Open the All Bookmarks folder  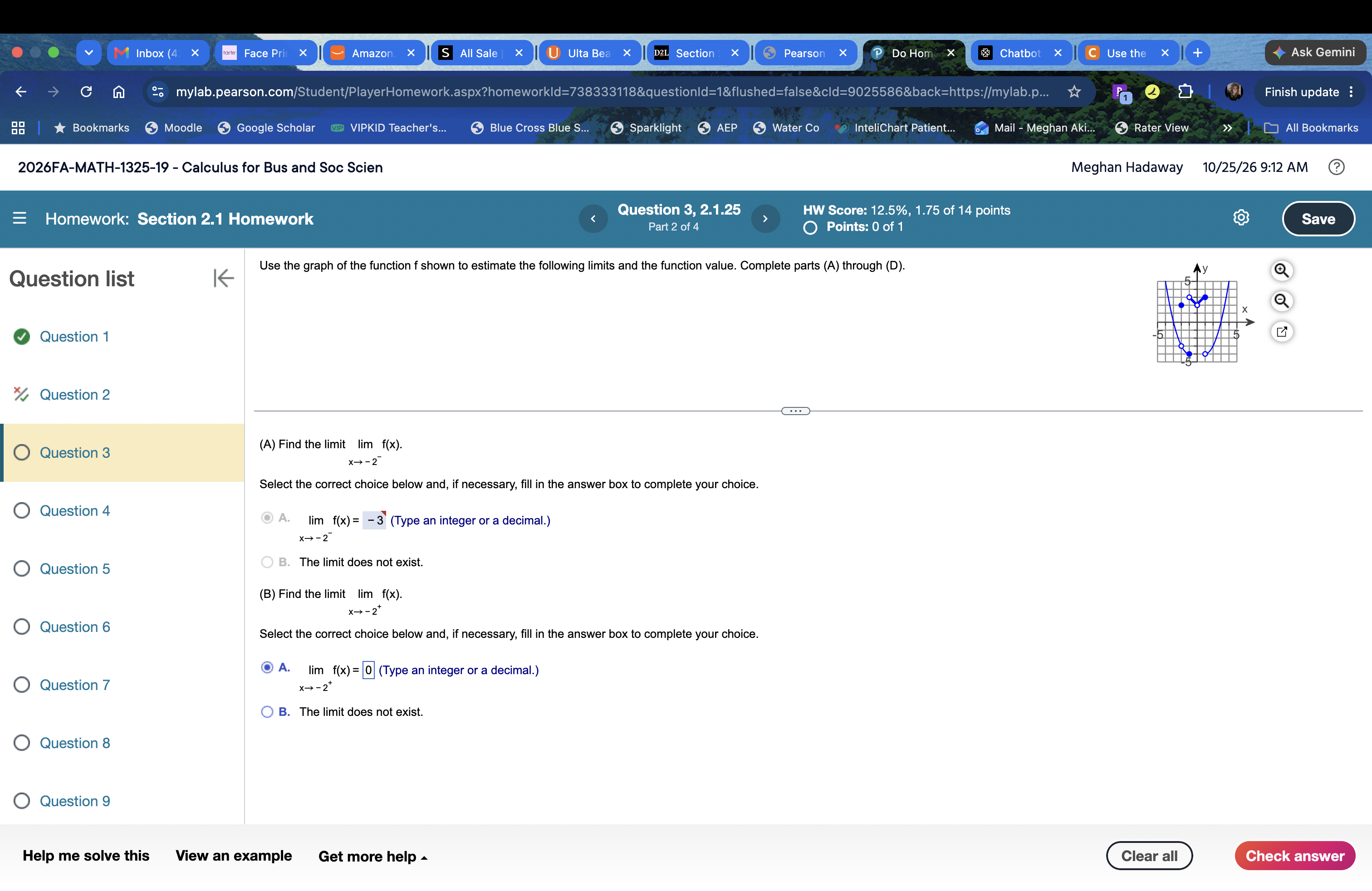1311,128
